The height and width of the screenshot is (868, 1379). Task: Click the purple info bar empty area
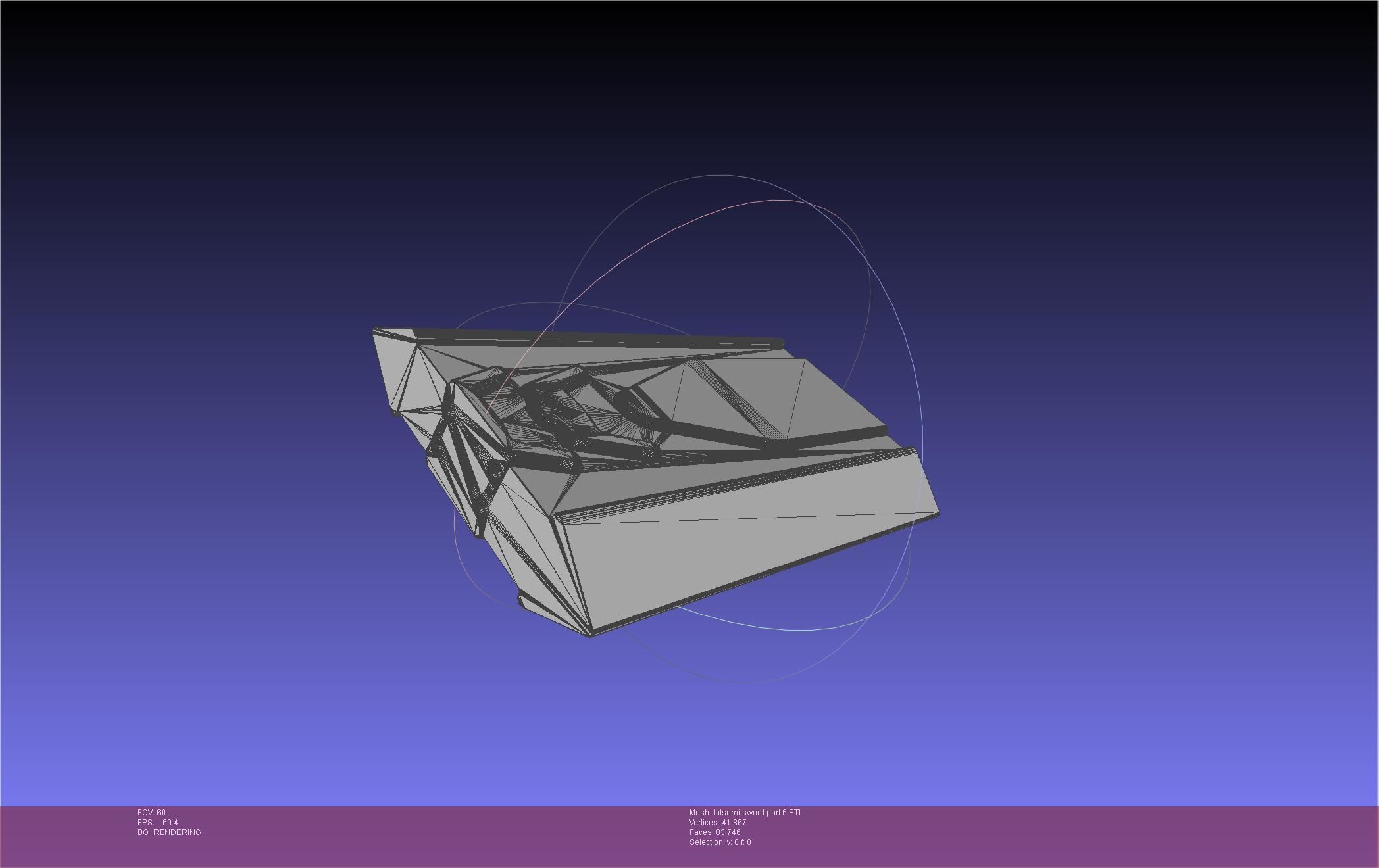point(1053,835)
